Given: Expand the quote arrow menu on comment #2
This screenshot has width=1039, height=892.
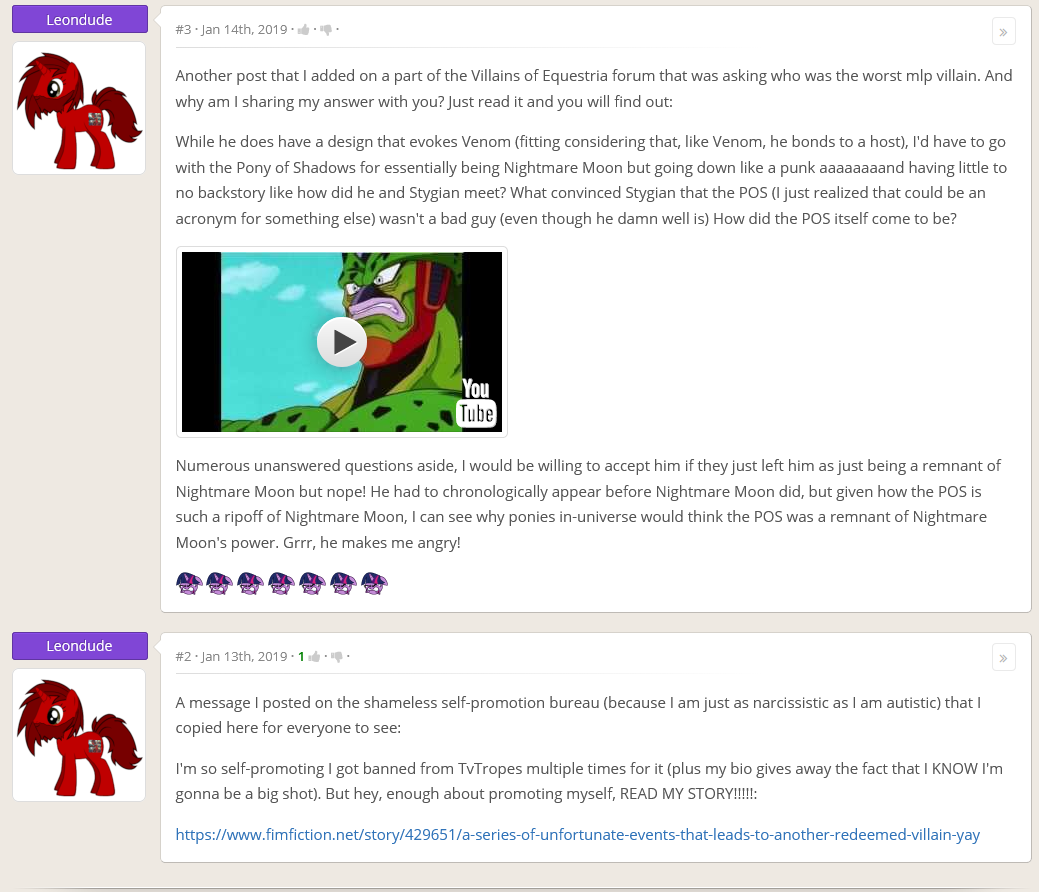Looking at the screenshot, I should point(1003,658).
